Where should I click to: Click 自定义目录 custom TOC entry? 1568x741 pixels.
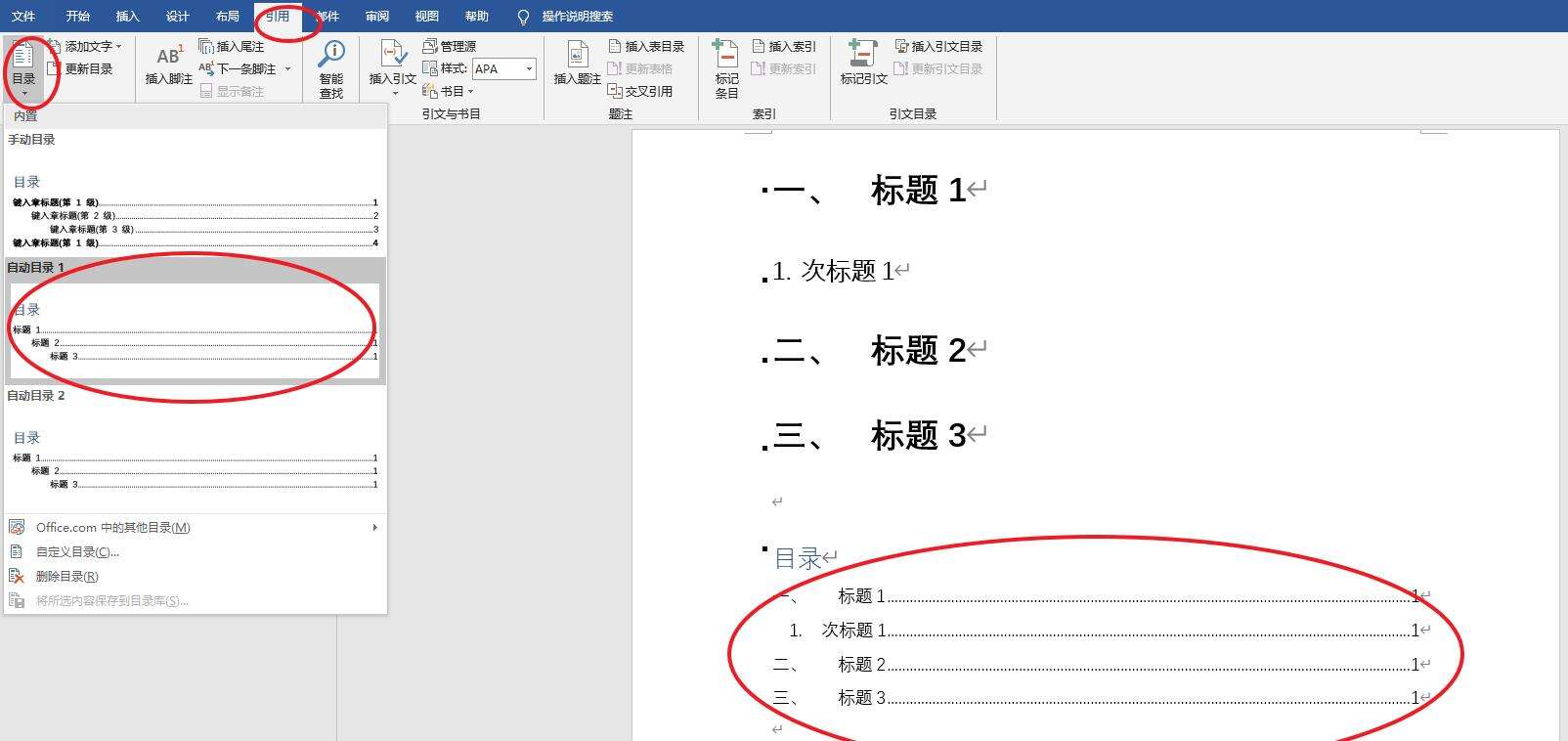point(77,551)
